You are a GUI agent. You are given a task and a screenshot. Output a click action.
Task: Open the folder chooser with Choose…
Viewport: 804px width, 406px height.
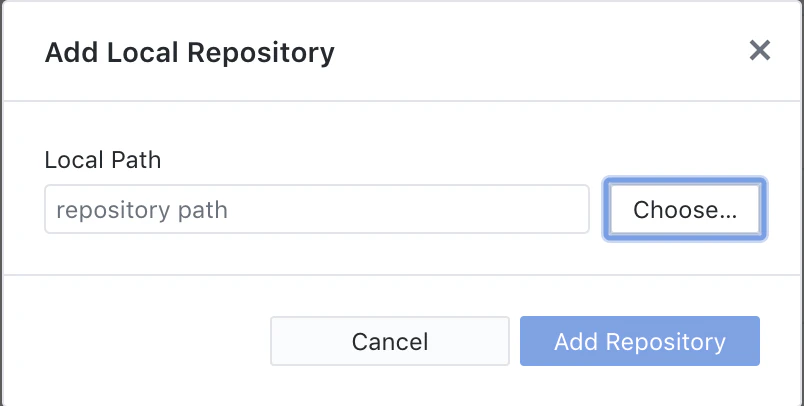click(685, 209)
